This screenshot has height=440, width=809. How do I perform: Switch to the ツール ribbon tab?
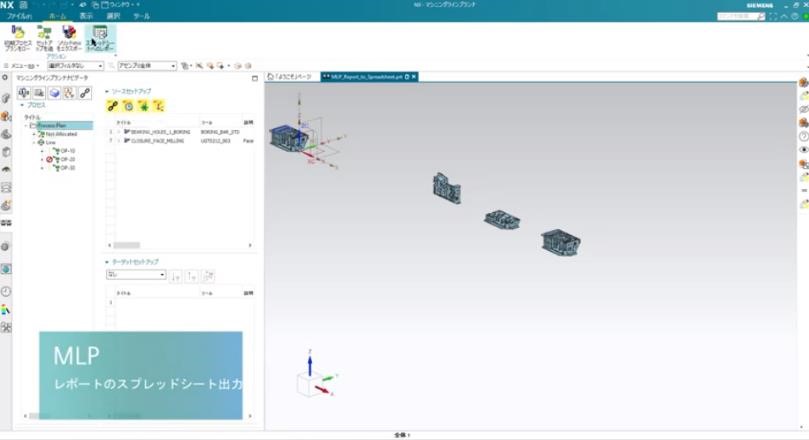tap(141, 16)
